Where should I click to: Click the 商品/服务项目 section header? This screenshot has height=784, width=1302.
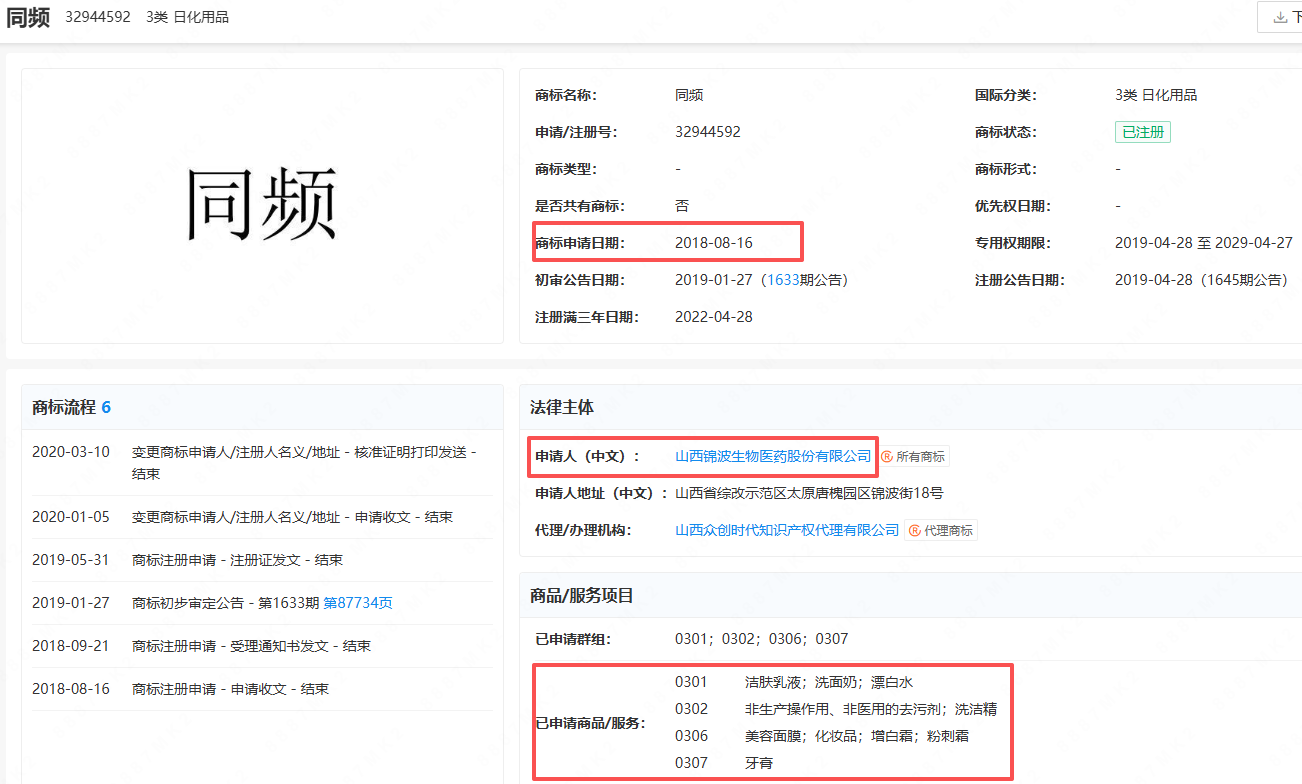click(582, 596)
